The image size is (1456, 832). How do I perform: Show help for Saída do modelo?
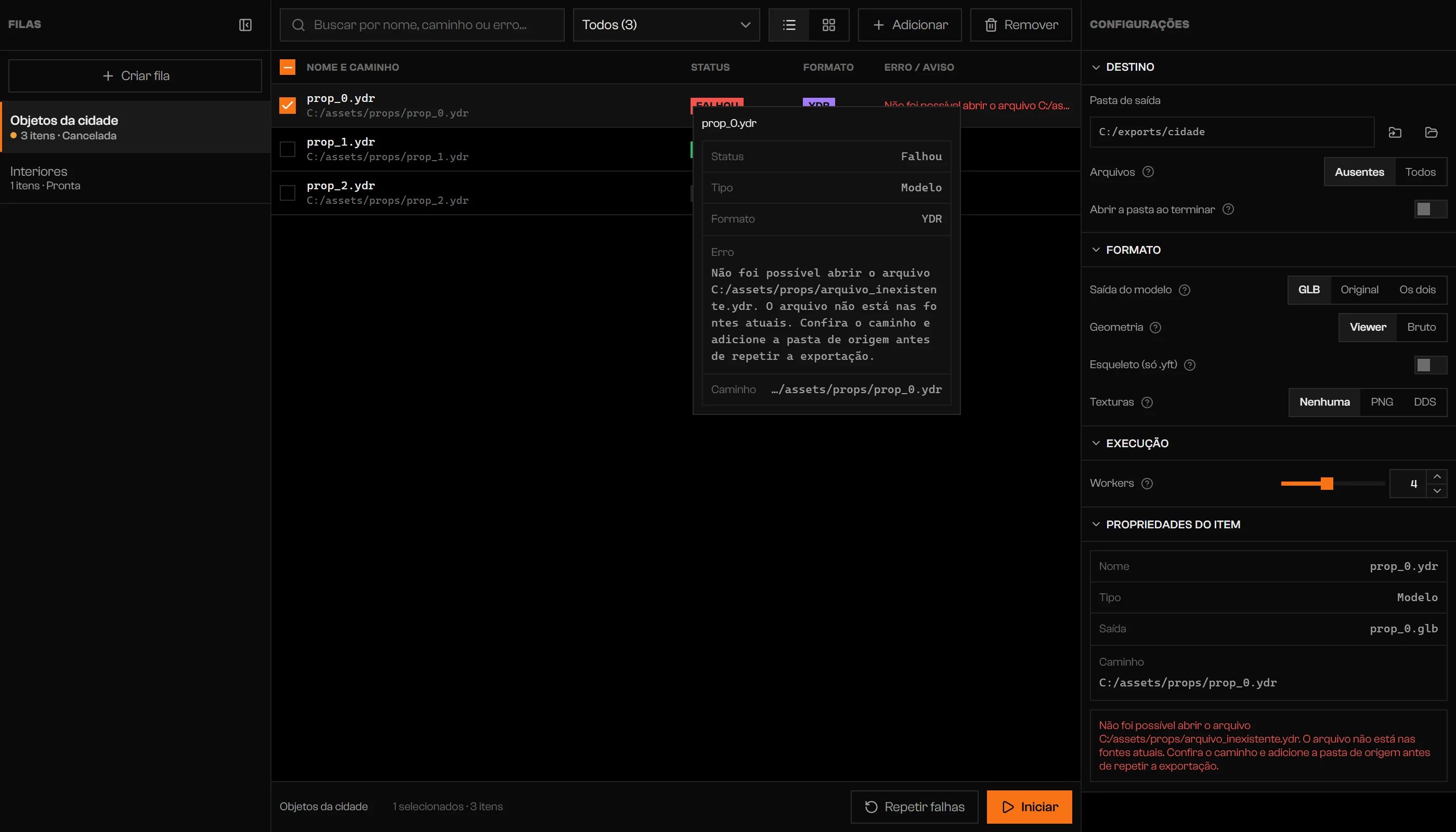(x=1185, y=290)
